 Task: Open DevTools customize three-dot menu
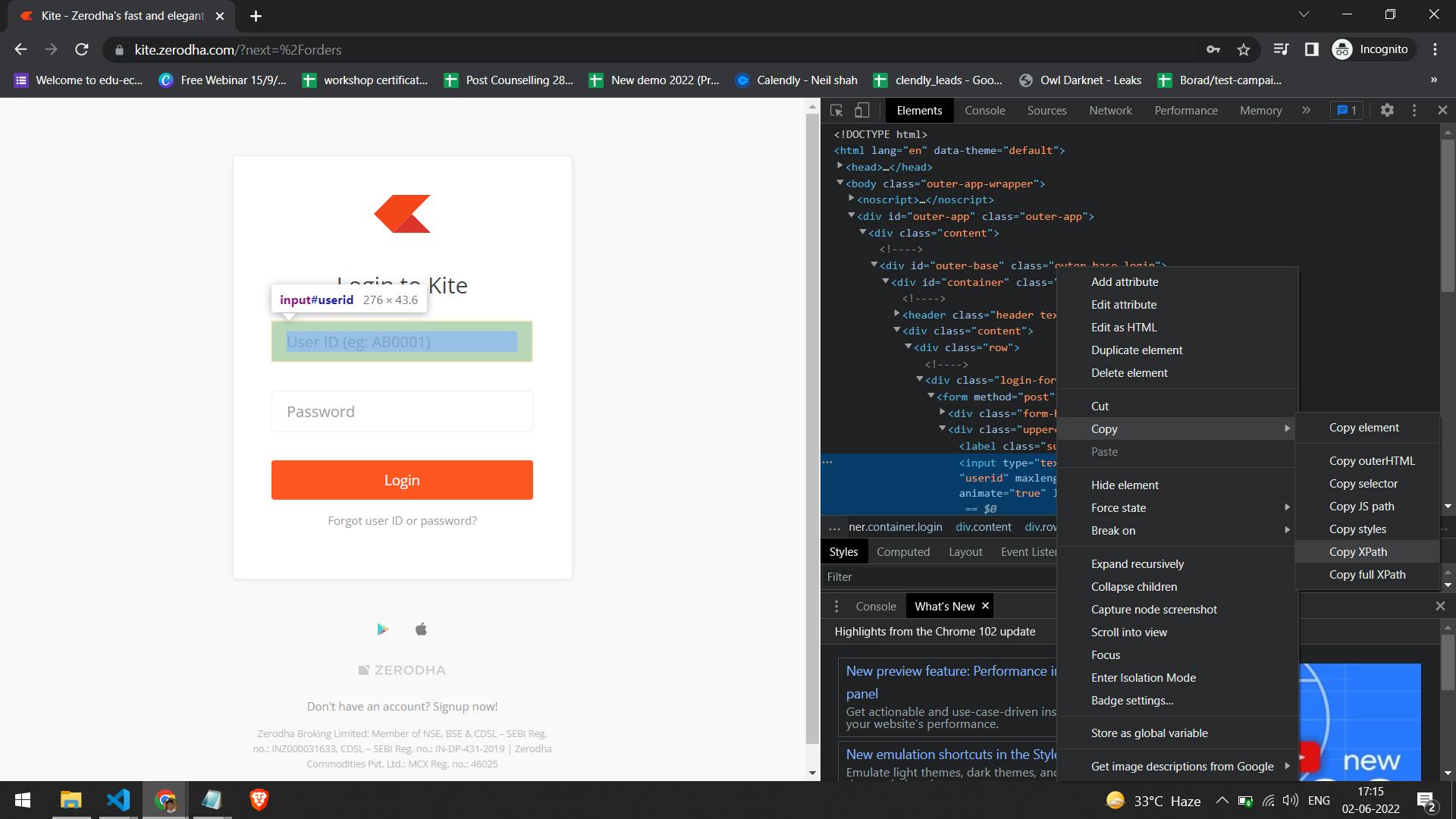[1414, 110]
